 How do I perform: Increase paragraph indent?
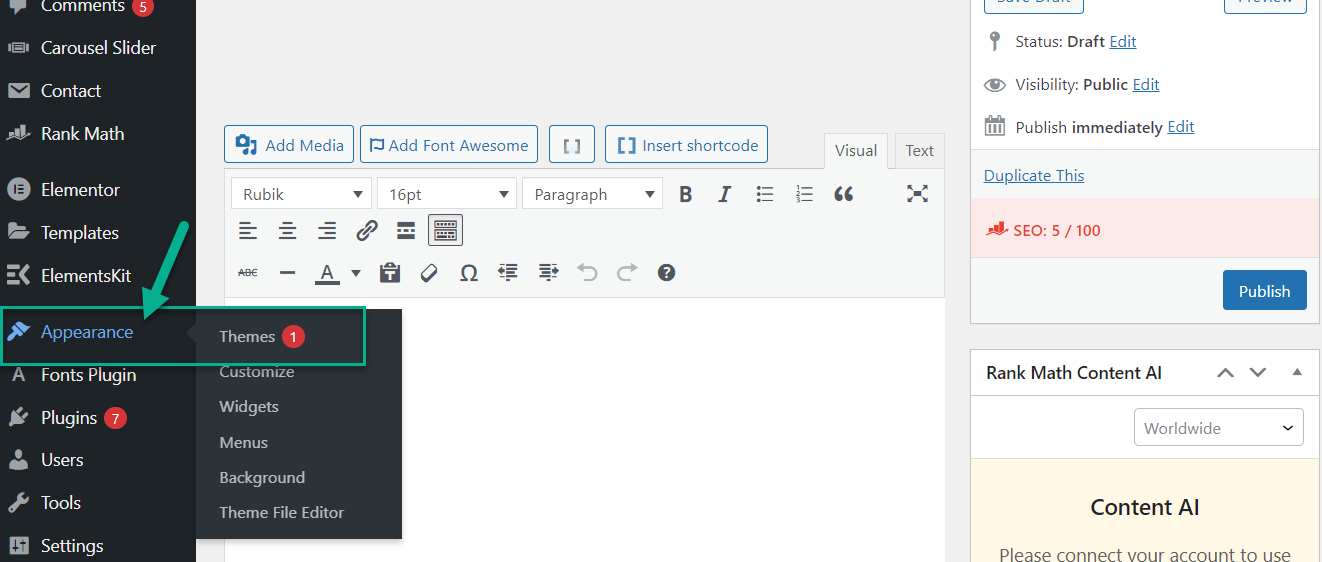tap(548, 272)
